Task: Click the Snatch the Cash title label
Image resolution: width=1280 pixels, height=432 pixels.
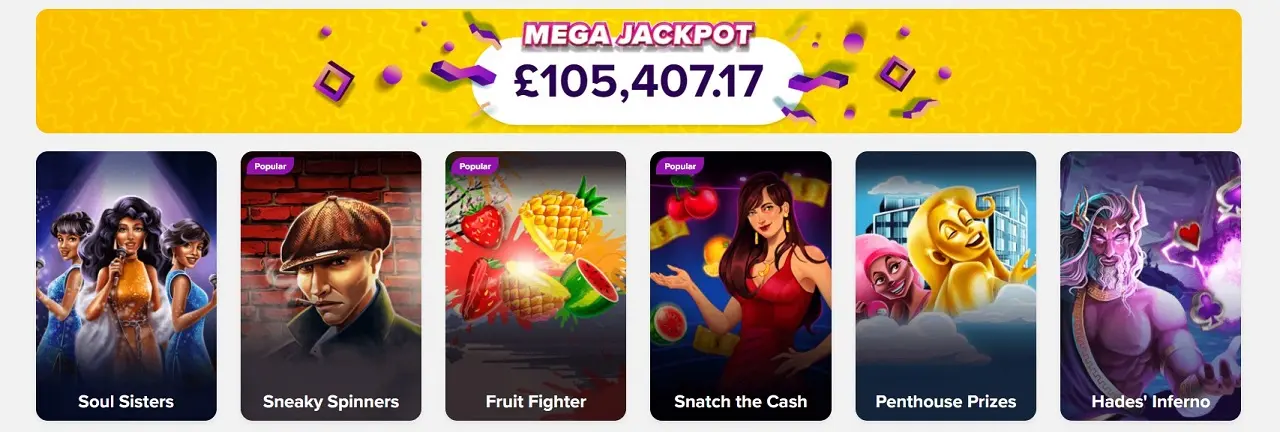Action: 741,402
